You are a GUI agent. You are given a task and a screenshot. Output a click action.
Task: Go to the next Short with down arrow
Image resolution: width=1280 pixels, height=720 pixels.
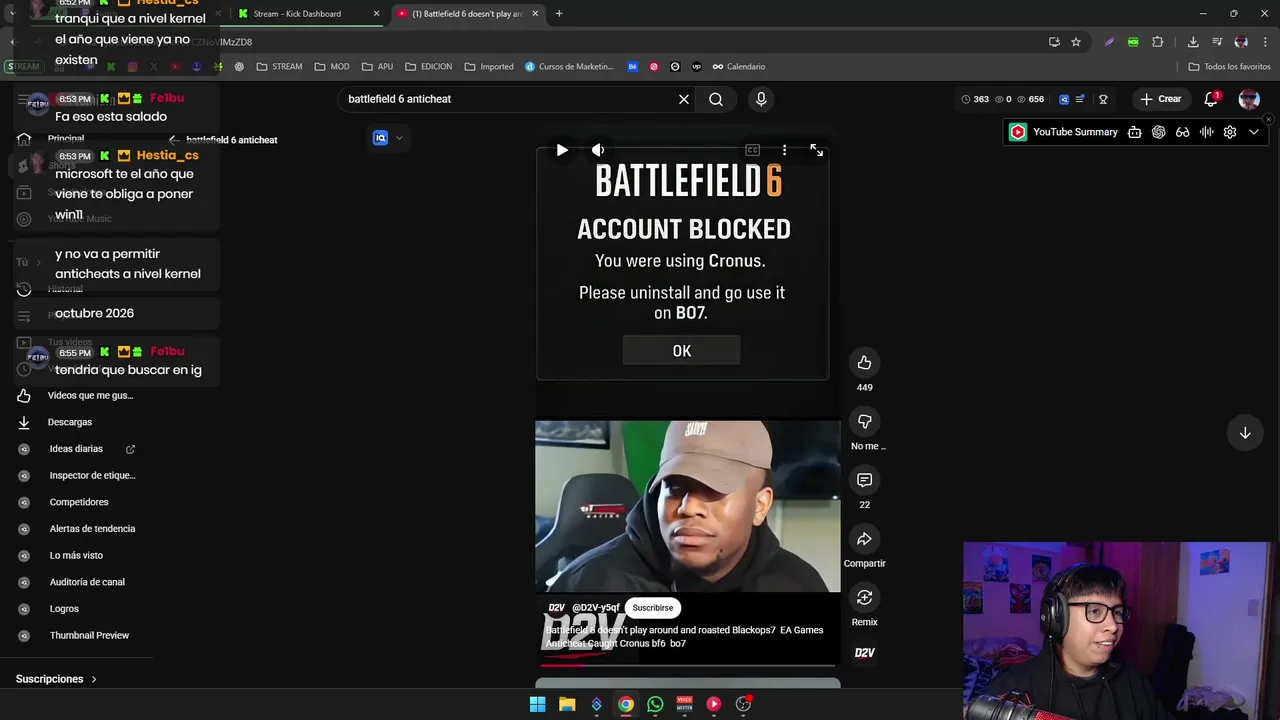point(1245,433)
